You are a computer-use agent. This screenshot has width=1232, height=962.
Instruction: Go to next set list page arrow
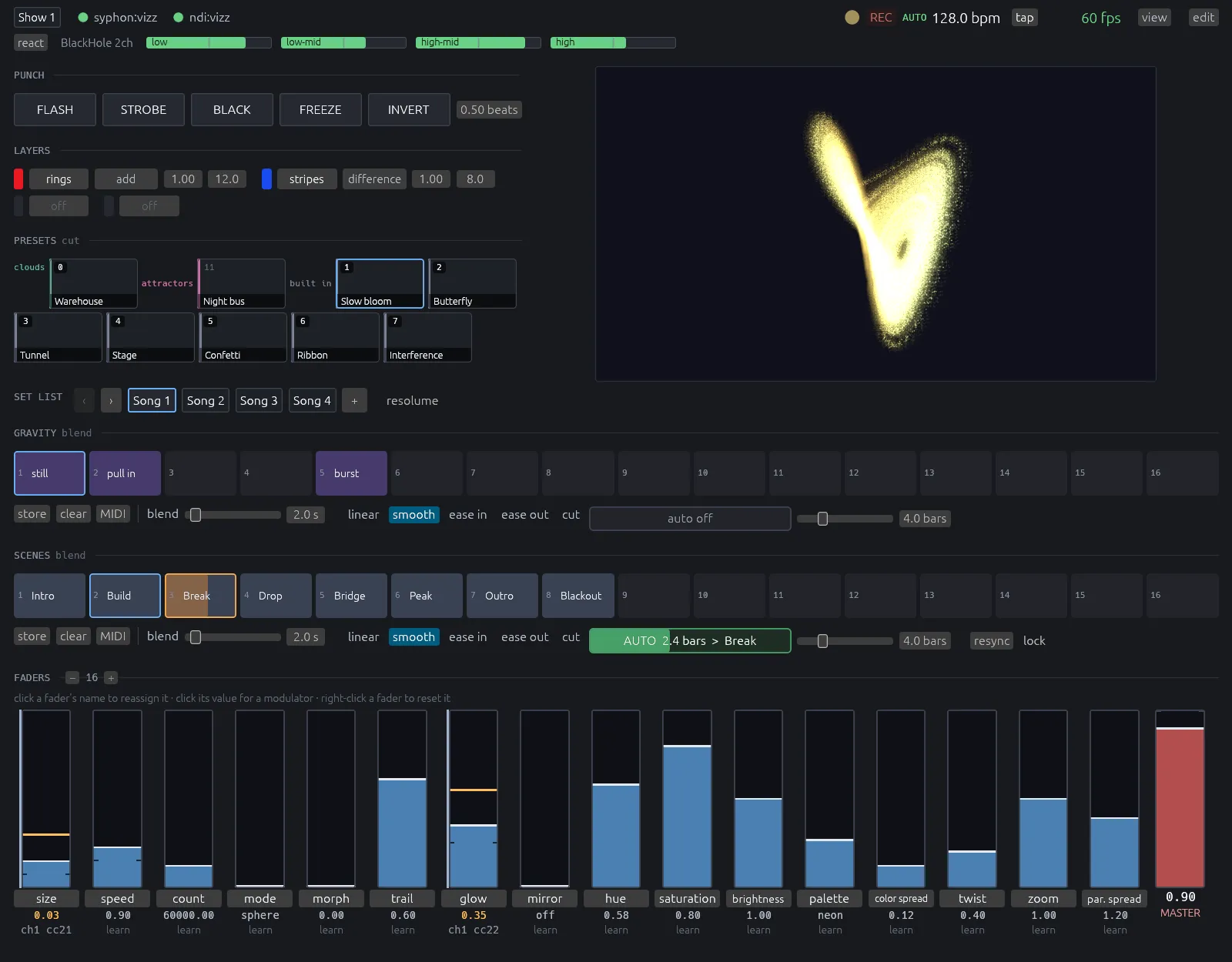(111, 400)
